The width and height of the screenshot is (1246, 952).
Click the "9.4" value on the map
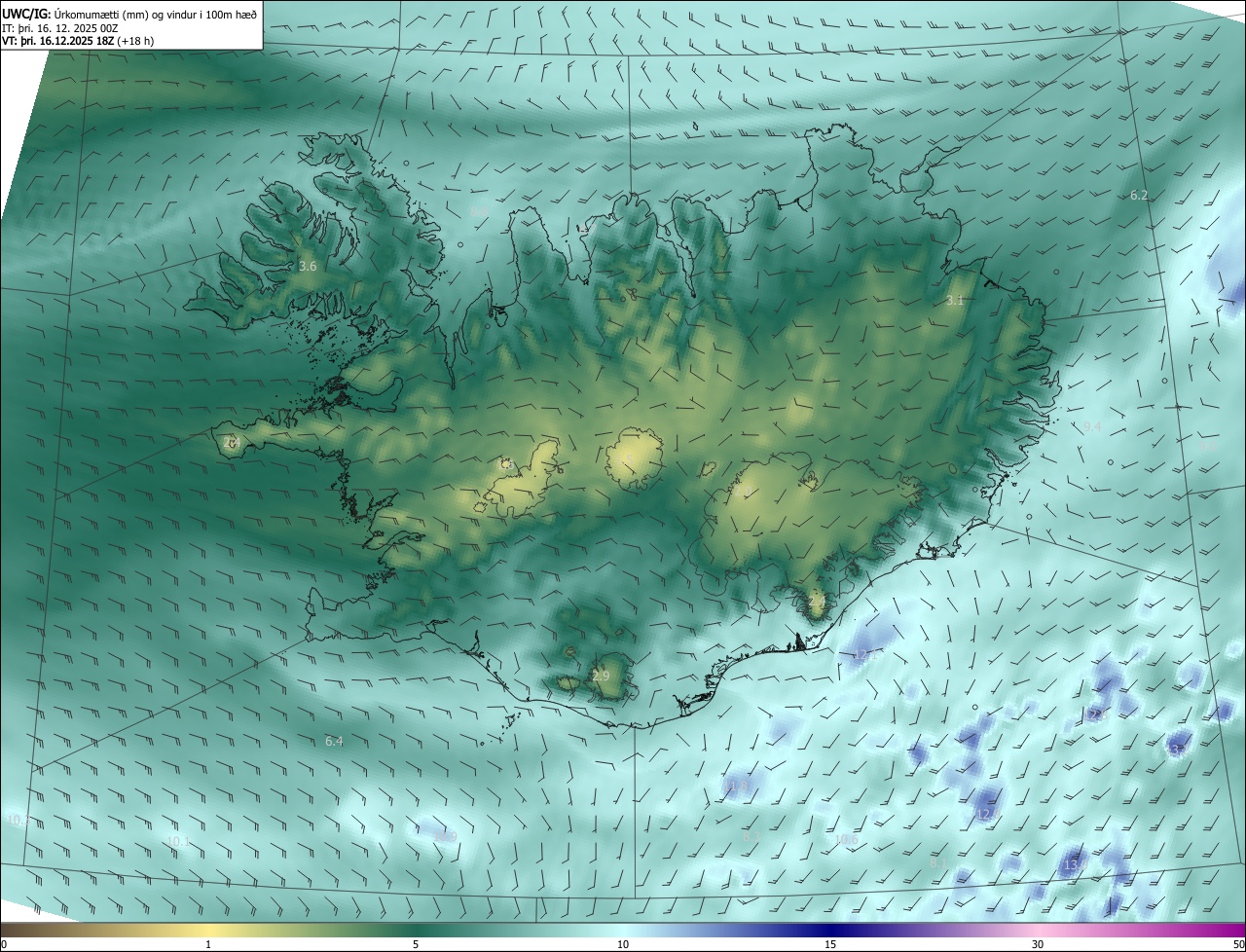1092,426
